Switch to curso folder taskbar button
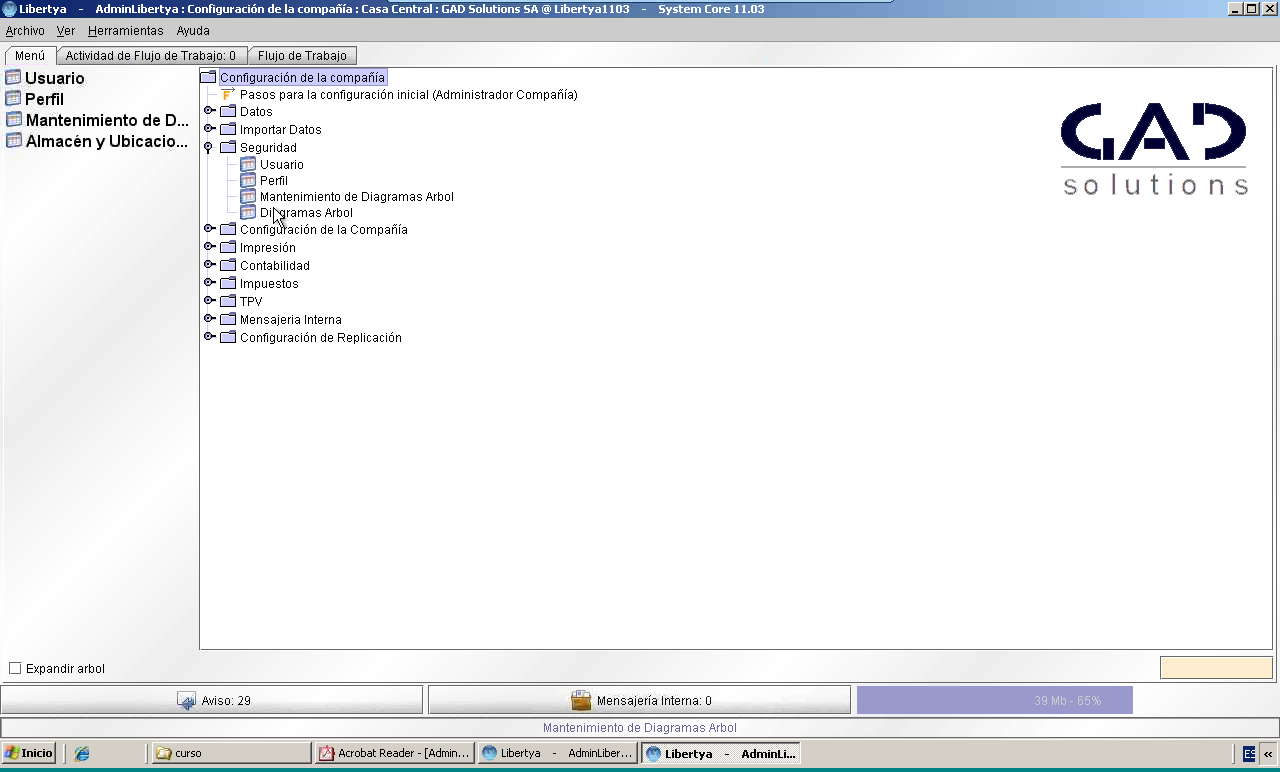 [231, 753]
